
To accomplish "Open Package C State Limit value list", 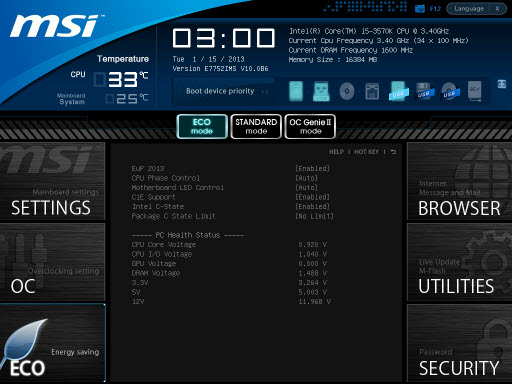I will click(314, 216).
